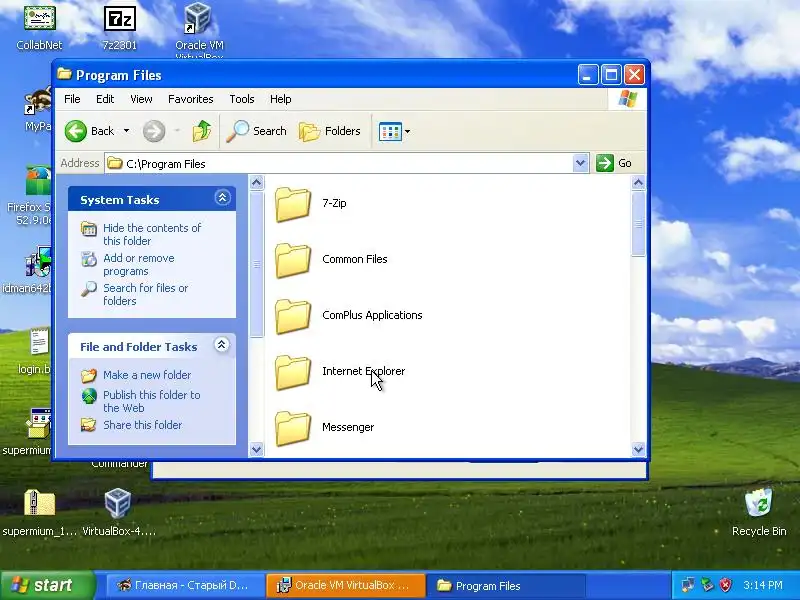Image resolution: width=800 pixels, height=600 pixels.
Task: Select the ComPlus Applications folder icon
Action: pos(293,316)
